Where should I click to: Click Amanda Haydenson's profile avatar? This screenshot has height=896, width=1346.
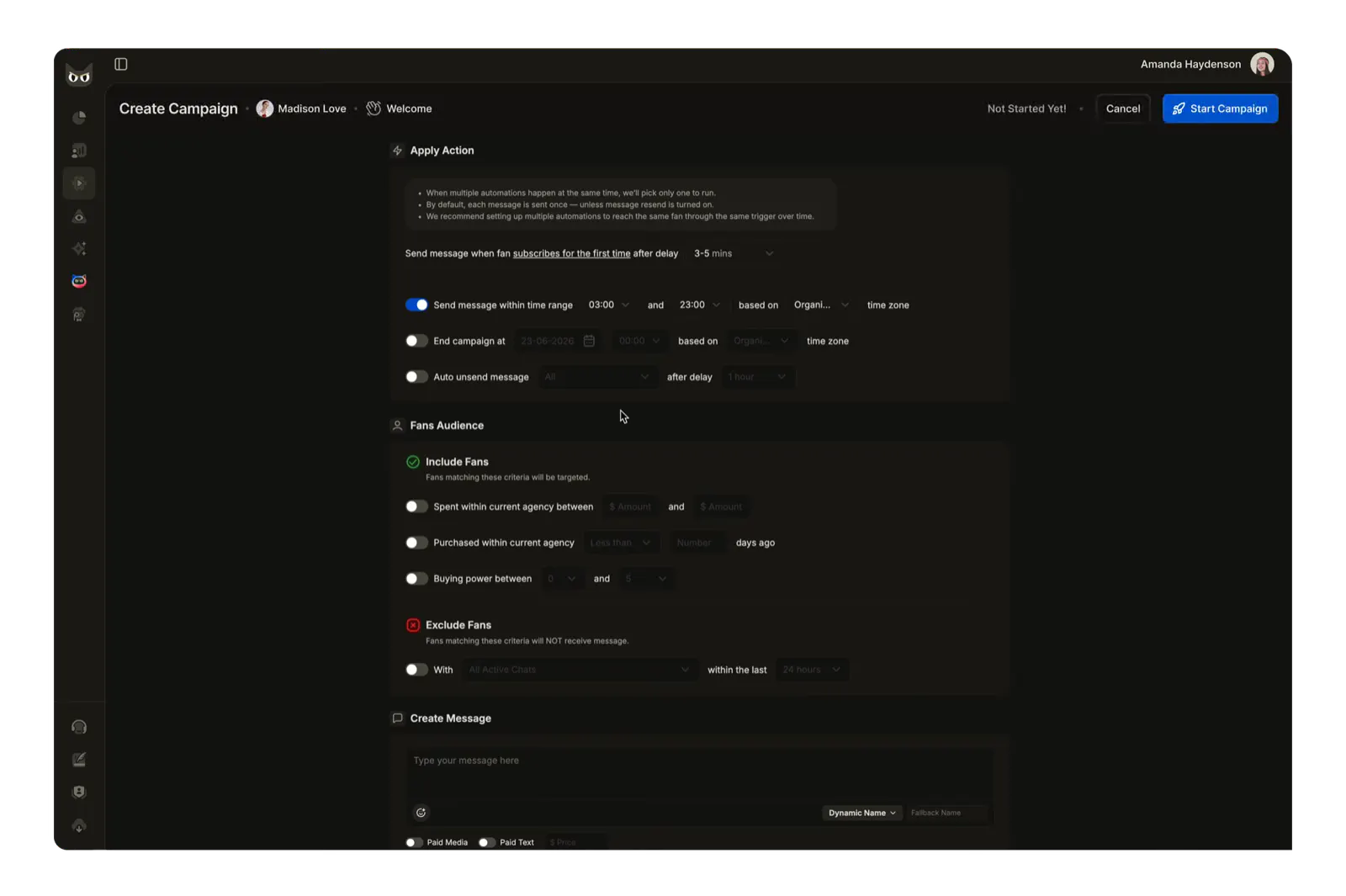click(x=1262, y=64)
